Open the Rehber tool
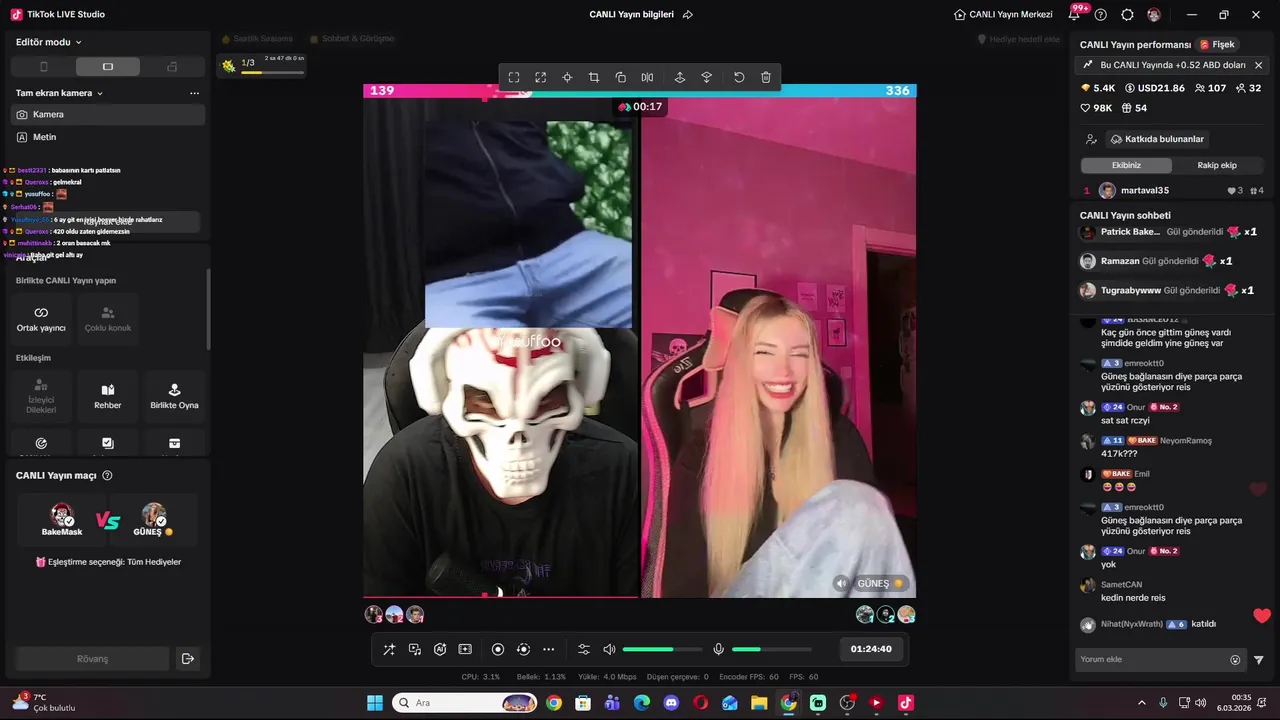This screenshot has height=720, width=1280. pyautogui.click(x=108, y=396)
